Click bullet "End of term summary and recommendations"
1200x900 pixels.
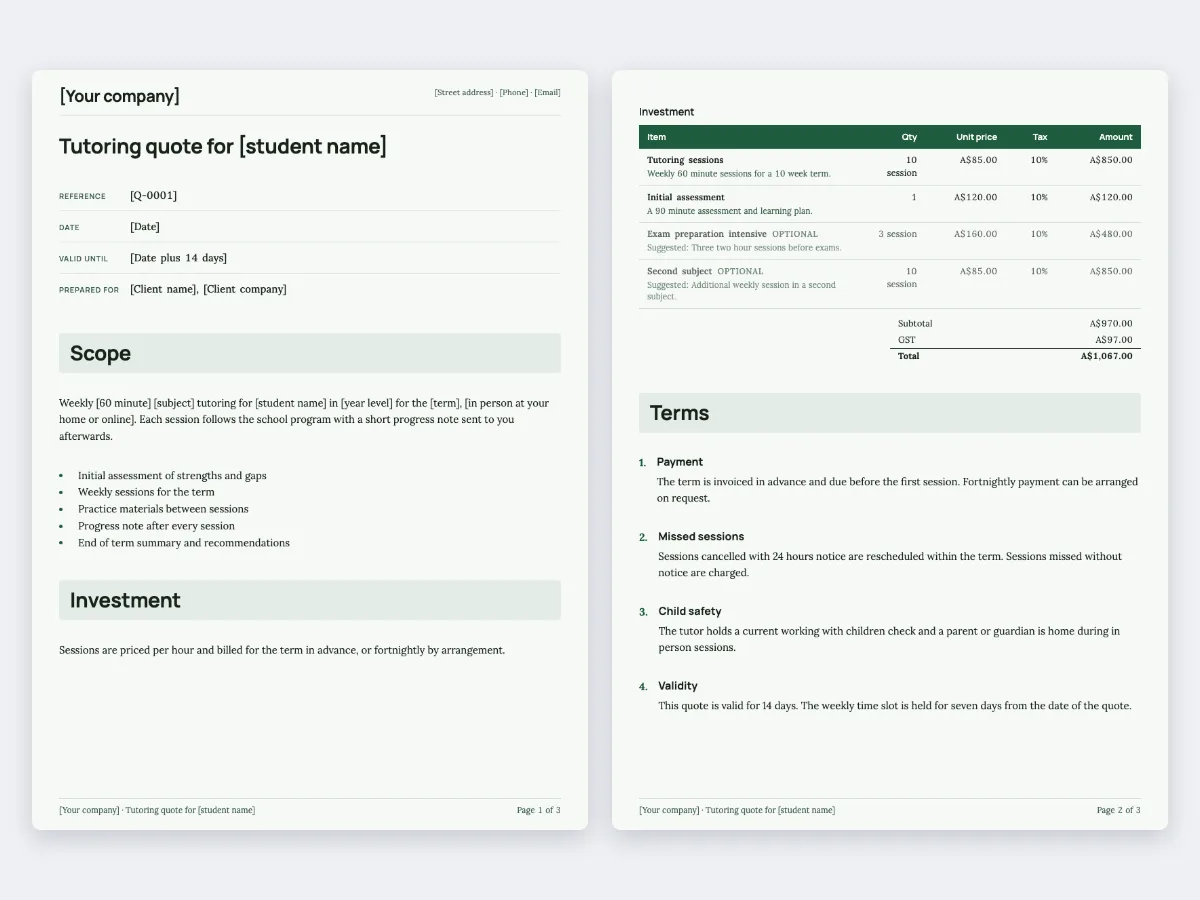pos(184,543)
